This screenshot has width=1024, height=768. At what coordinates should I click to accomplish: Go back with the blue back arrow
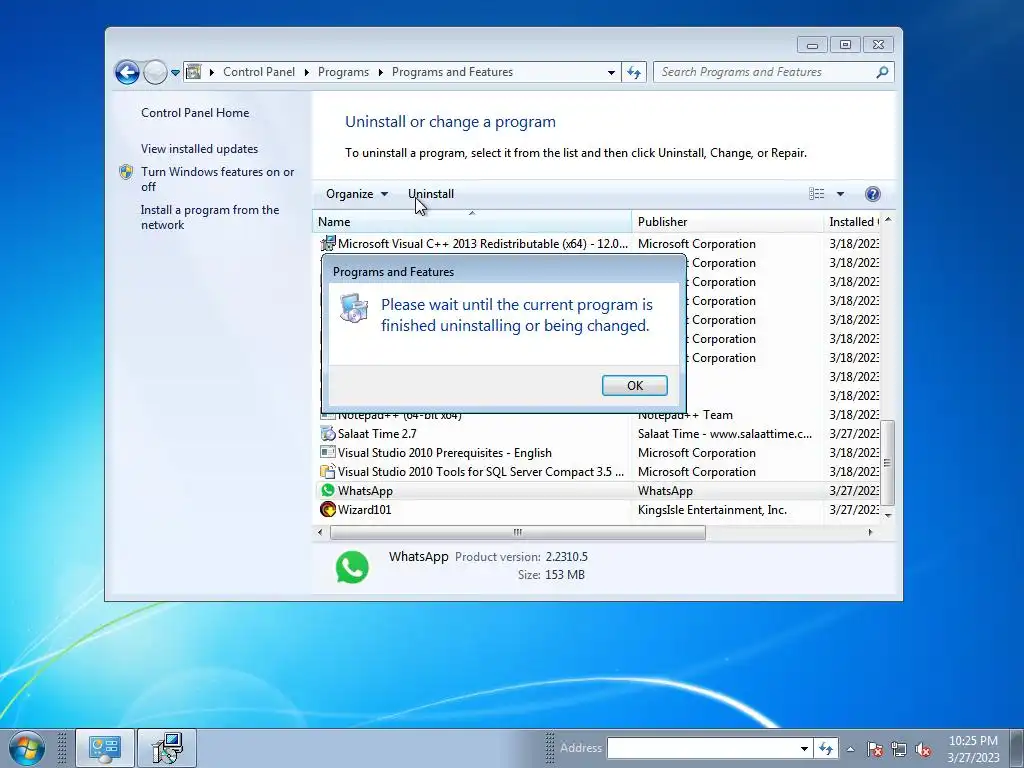tap(127, 72)
